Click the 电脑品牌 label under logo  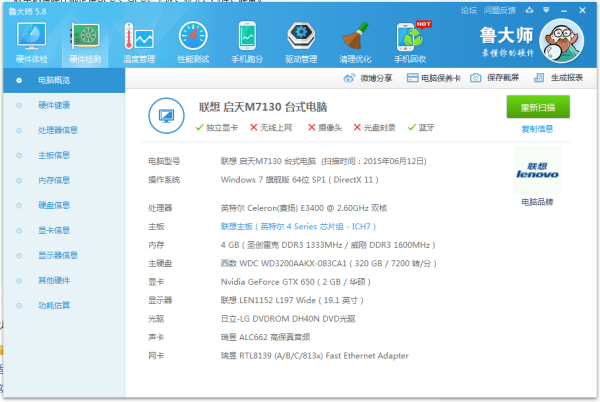point(537,202)
